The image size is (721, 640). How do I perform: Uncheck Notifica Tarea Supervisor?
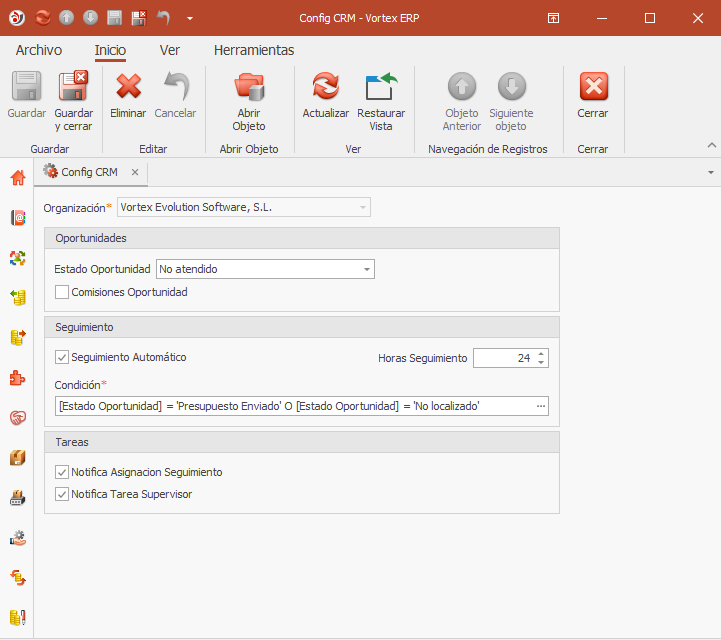pyautogui.click(x=62, y=494)
